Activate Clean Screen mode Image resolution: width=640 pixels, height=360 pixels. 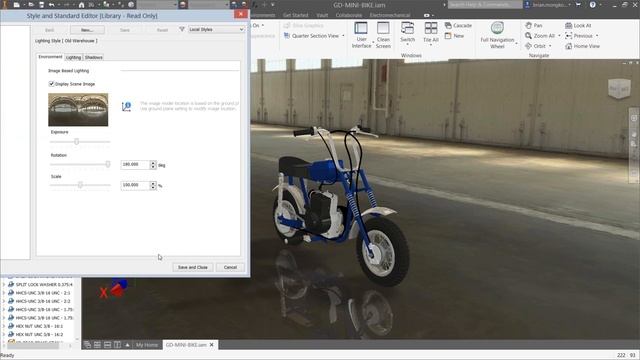383,35
